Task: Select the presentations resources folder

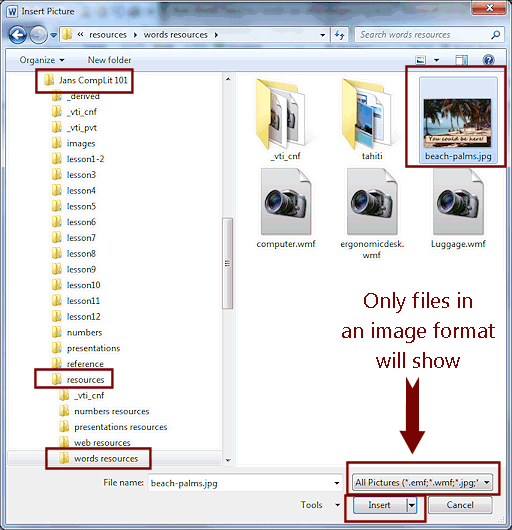Action: [113, 427]
